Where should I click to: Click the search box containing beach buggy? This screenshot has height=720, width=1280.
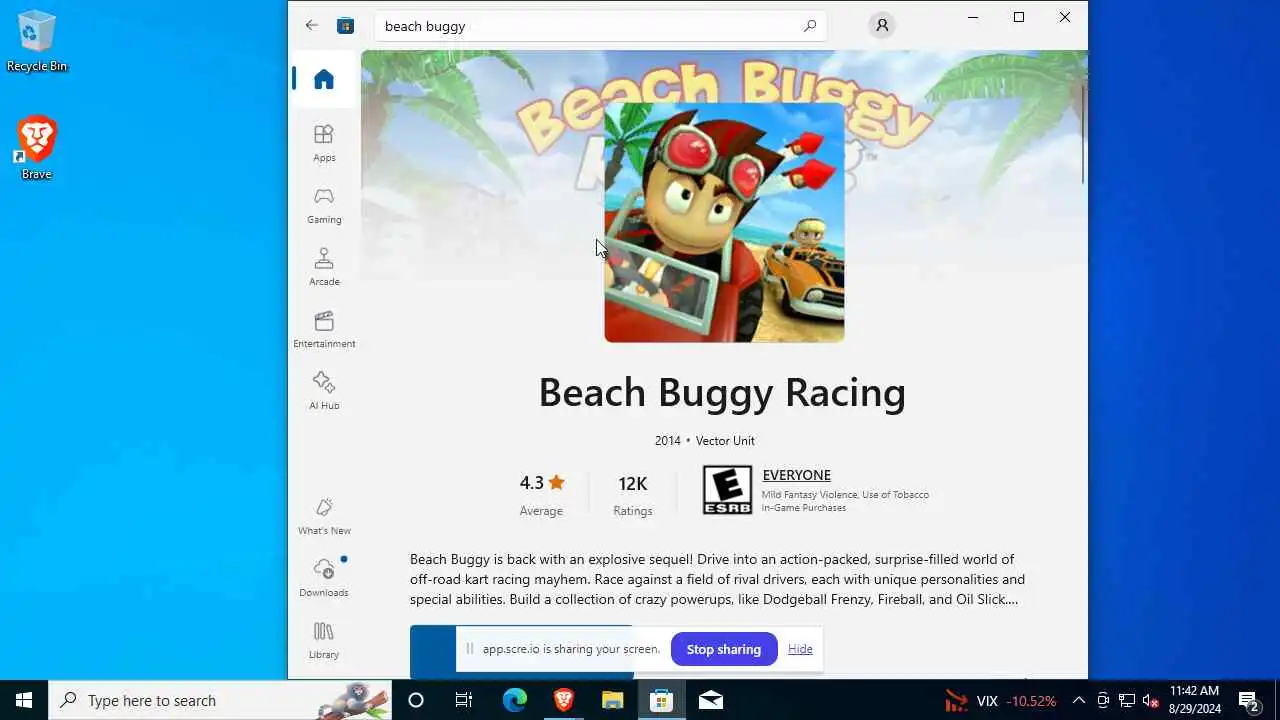click(x=600, y=26)
